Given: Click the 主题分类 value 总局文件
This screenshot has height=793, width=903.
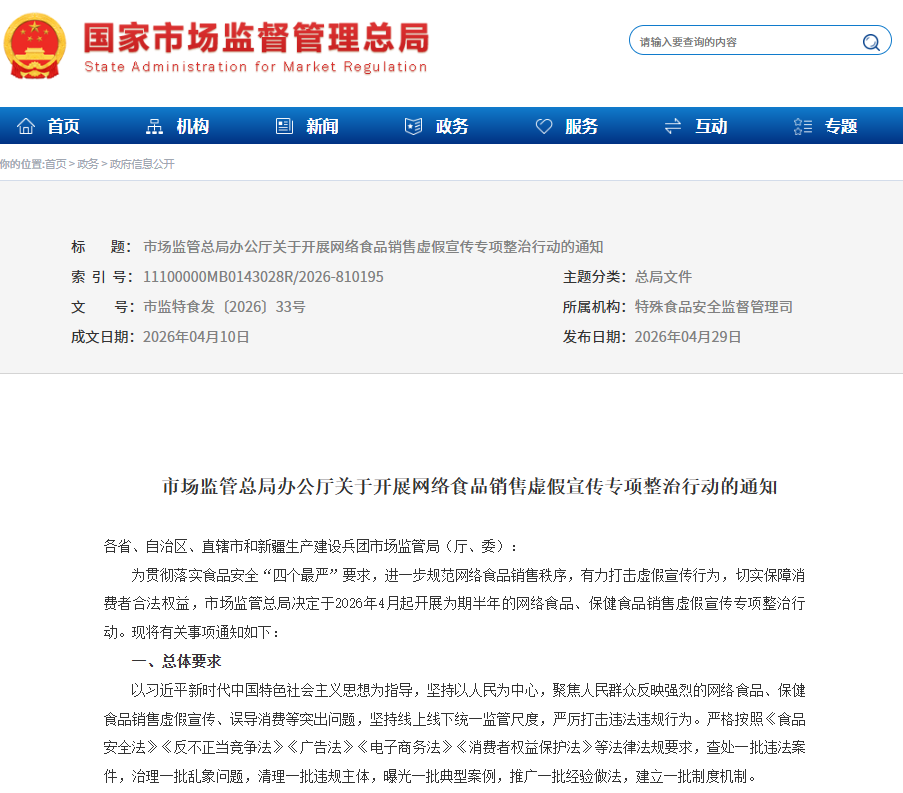Looking at the screenshot, I should (x=663, y=277).
